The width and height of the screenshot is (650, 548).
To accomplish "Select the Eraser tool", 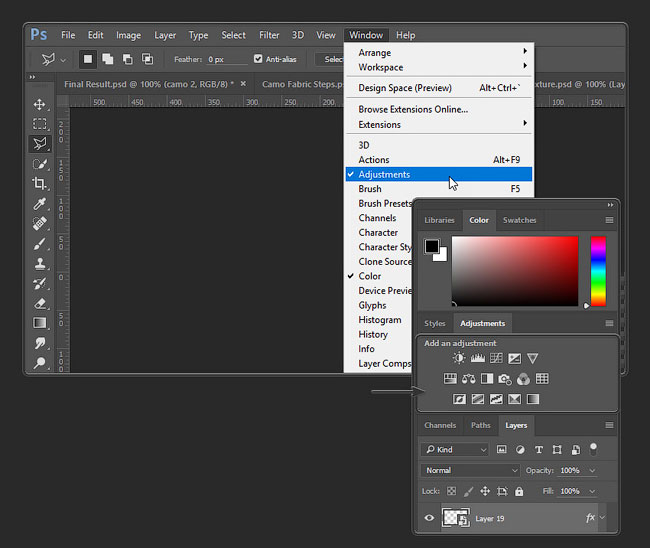I will pos(40,303).
